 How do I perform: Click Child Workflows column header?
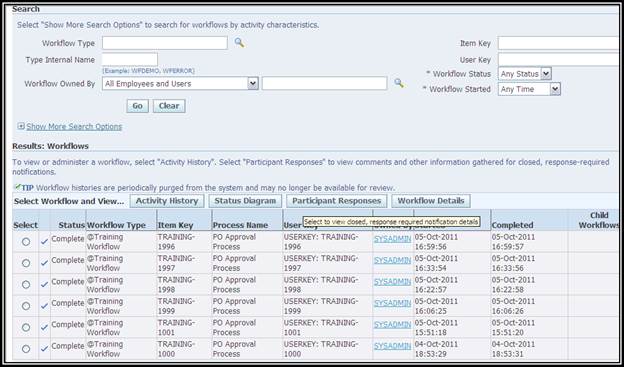tap(599, 220)
